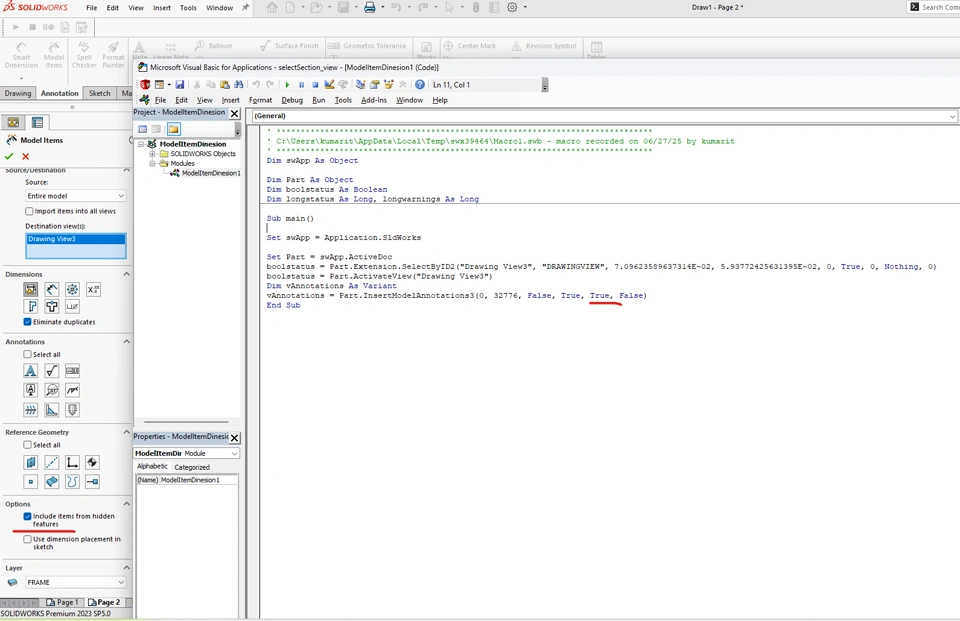Image resolution: width=960 pixels, height=621 pixels.
Task: Select Caterpillar annotation icon
Action: click(x=31, y=410)
